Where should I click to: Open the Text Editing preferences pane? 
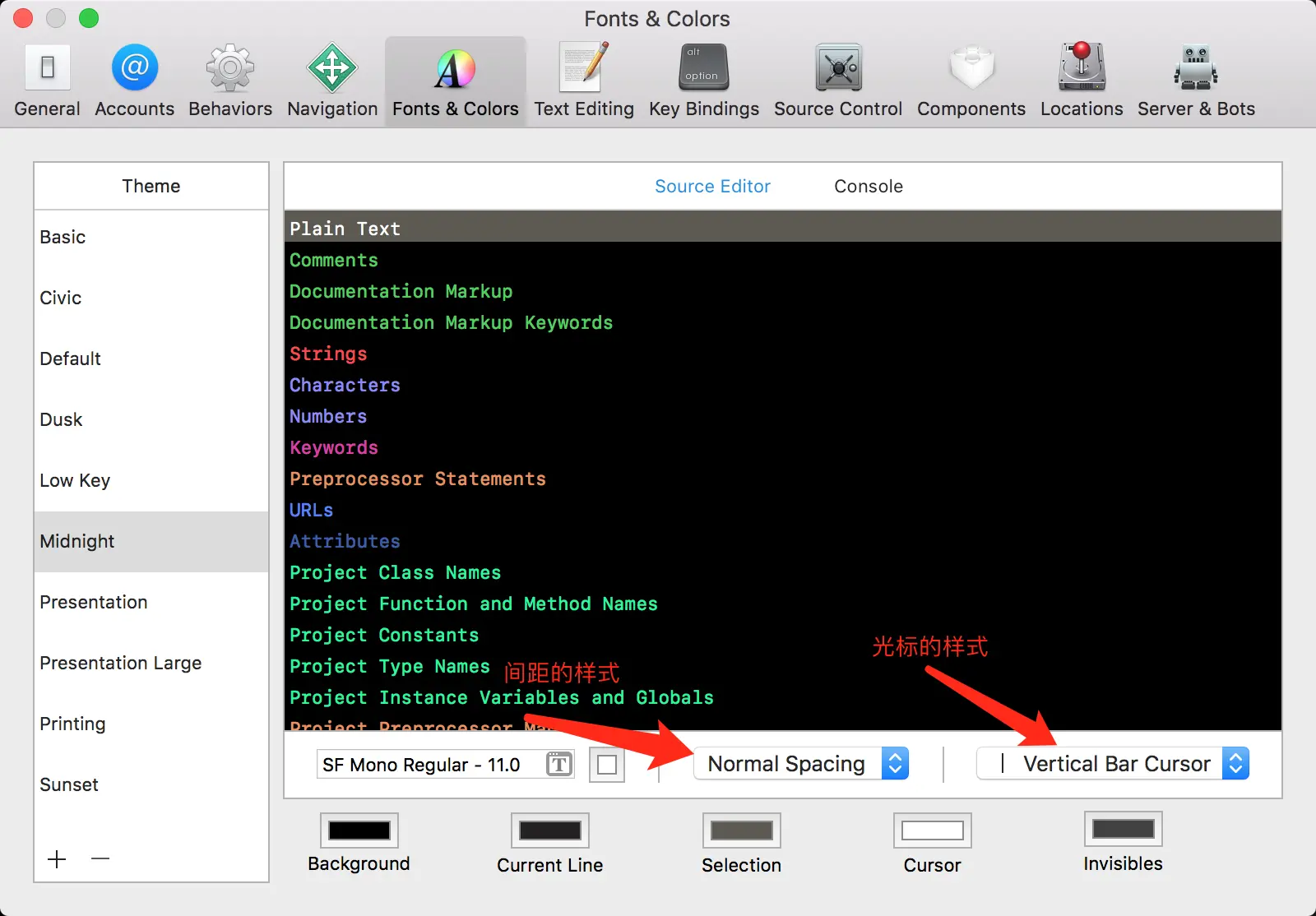[584, 81]
